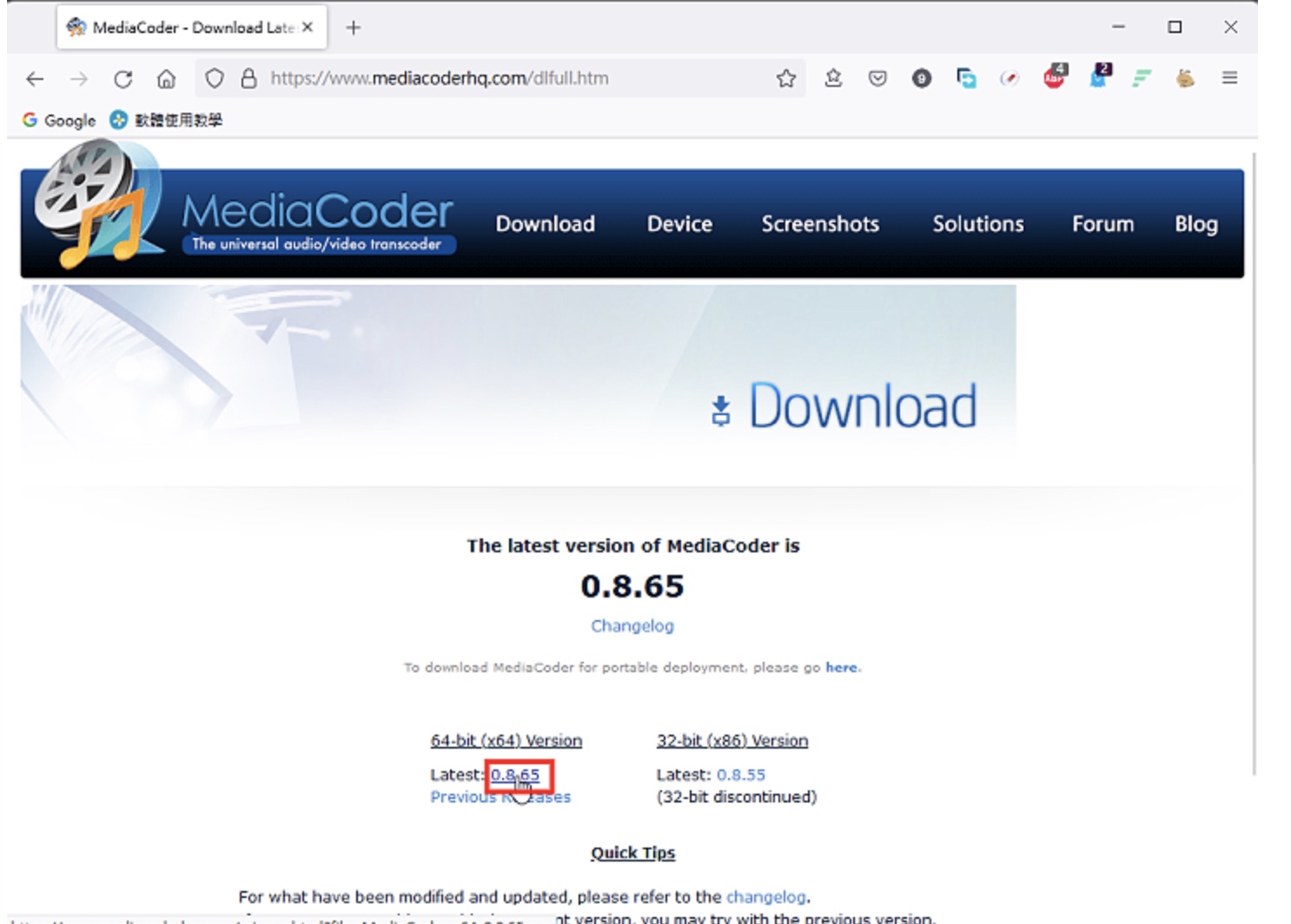This screenshot has width=1291, height=924.
Task: Select the MediaCoder Download tab
Action: 192,27
